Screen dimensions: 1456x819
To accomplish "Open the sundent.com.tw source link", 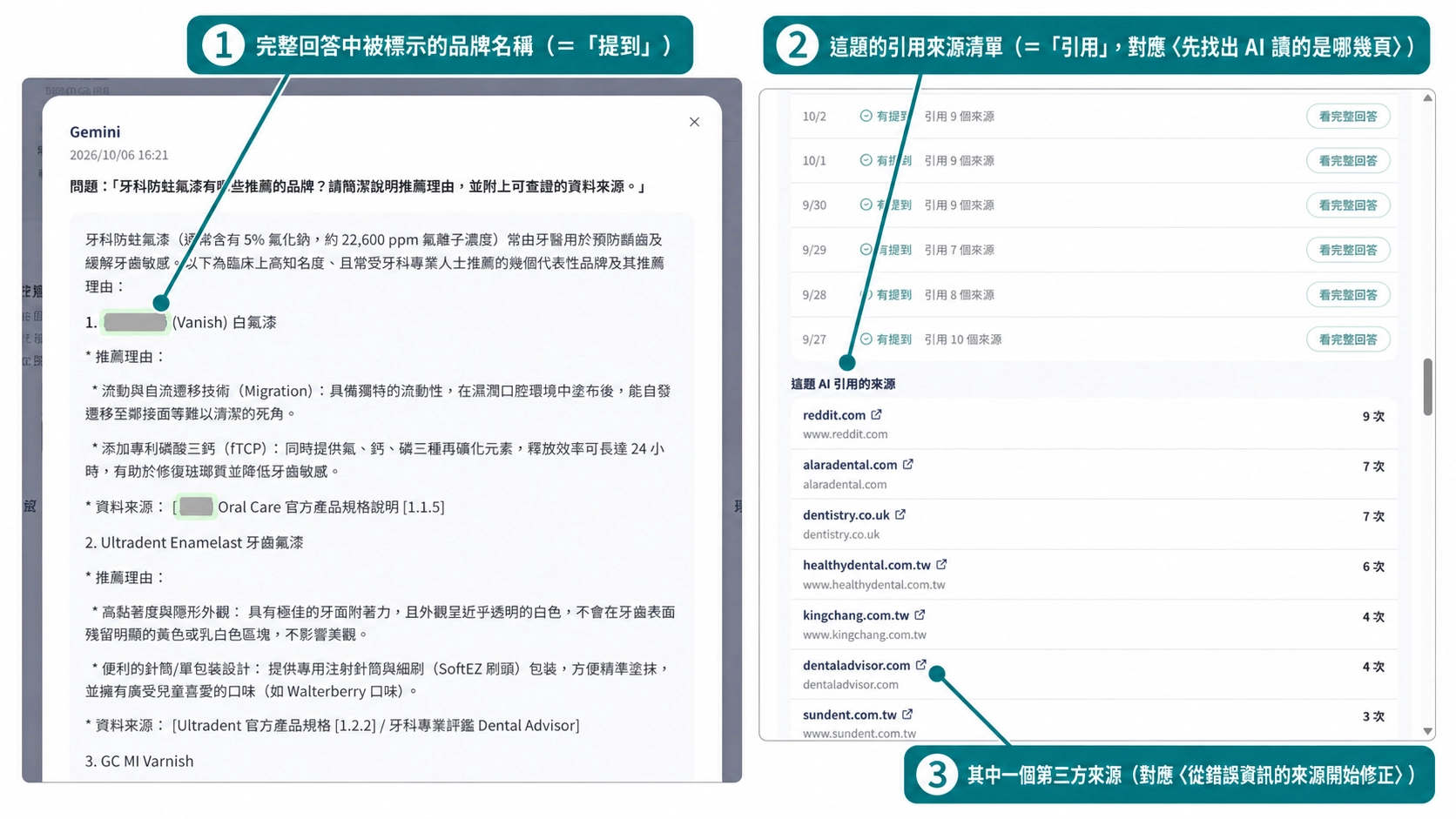I will pyautogui.click(x=850, y=715).
